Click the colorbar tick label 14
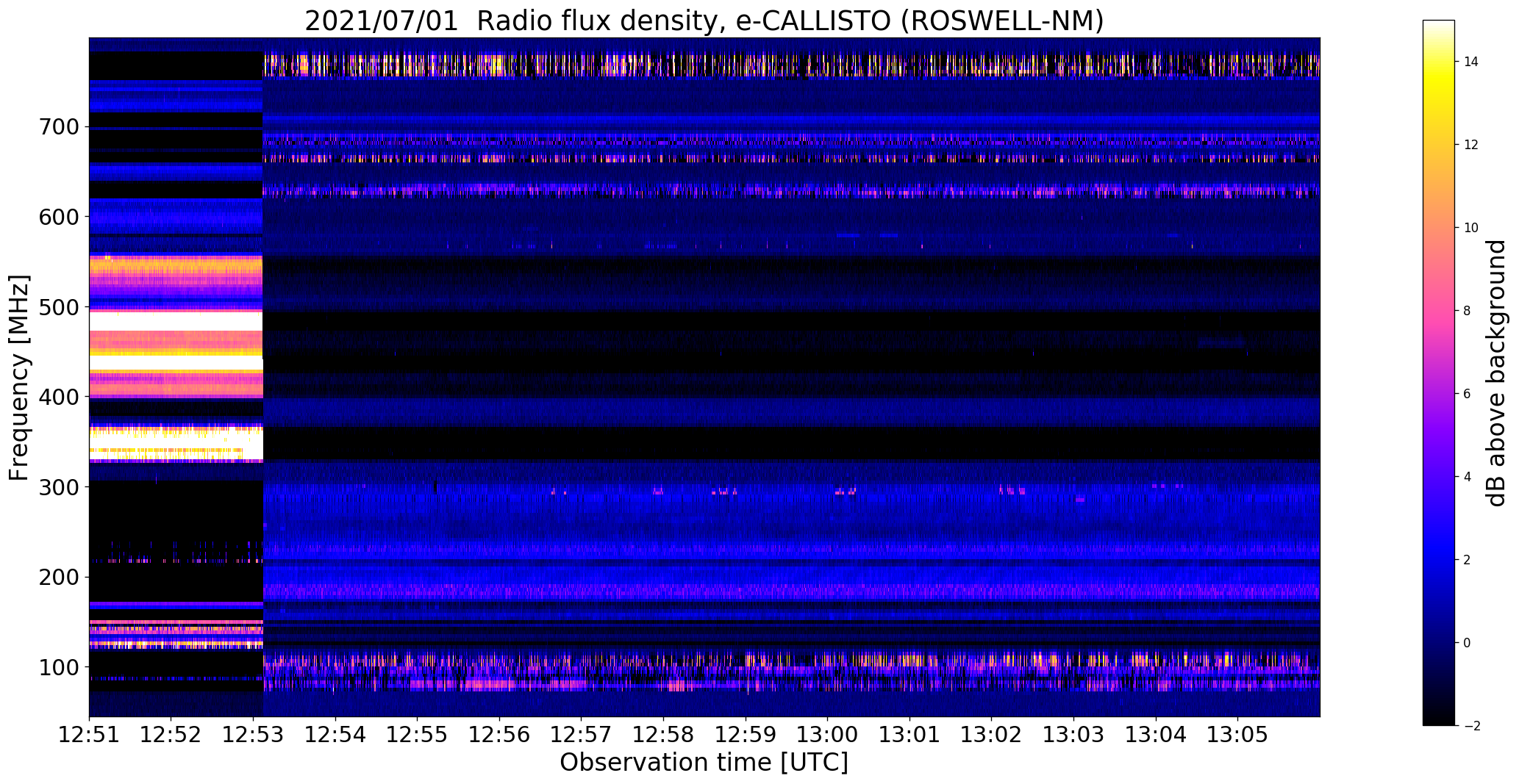 1471,62
